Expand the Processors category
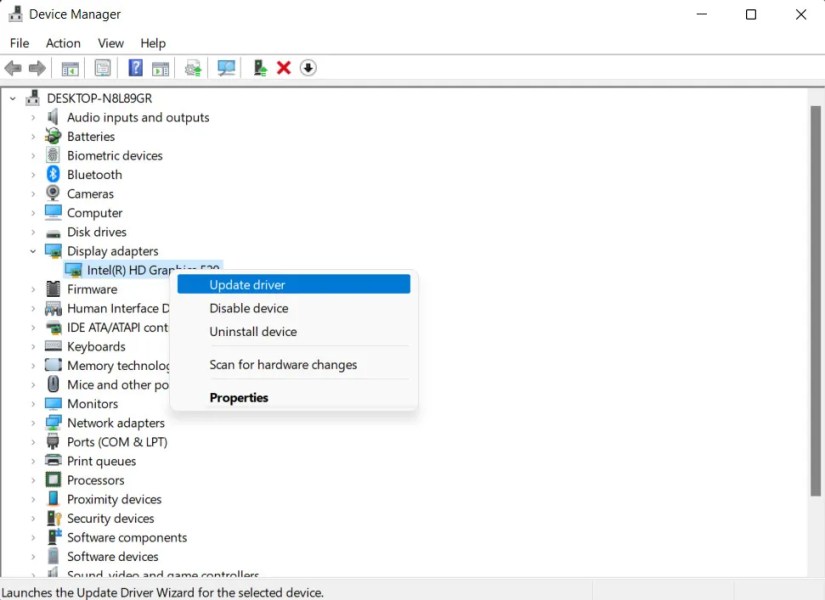 coord(31,480)
